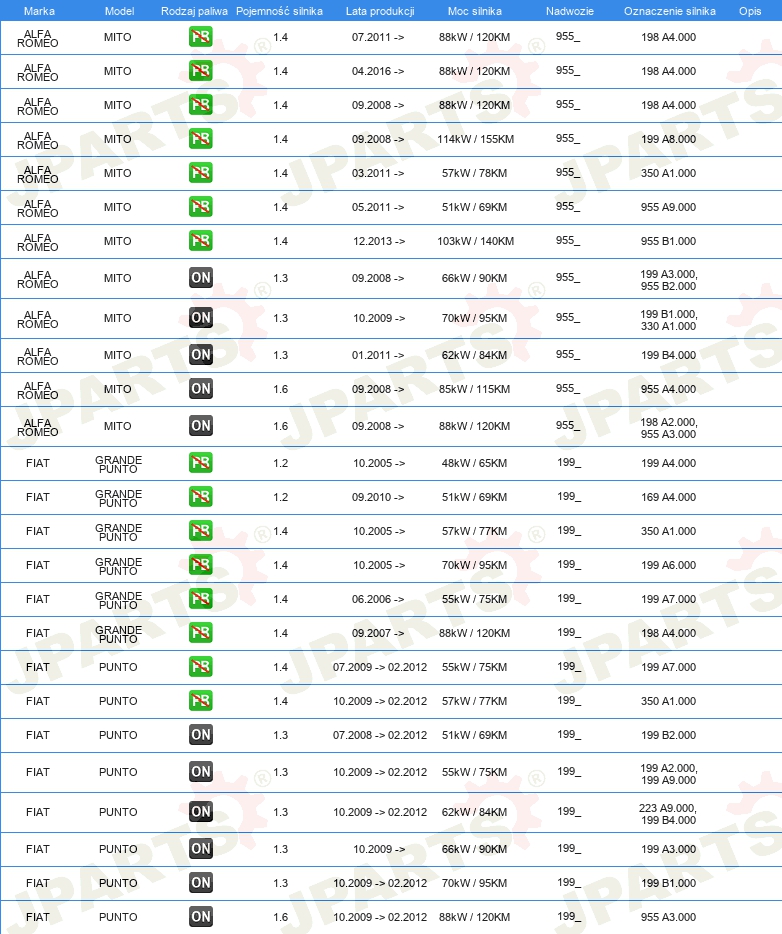Select the 09.2007 -> production date cell
Viewport: 782px width, 934px height.
coord(378,633)
